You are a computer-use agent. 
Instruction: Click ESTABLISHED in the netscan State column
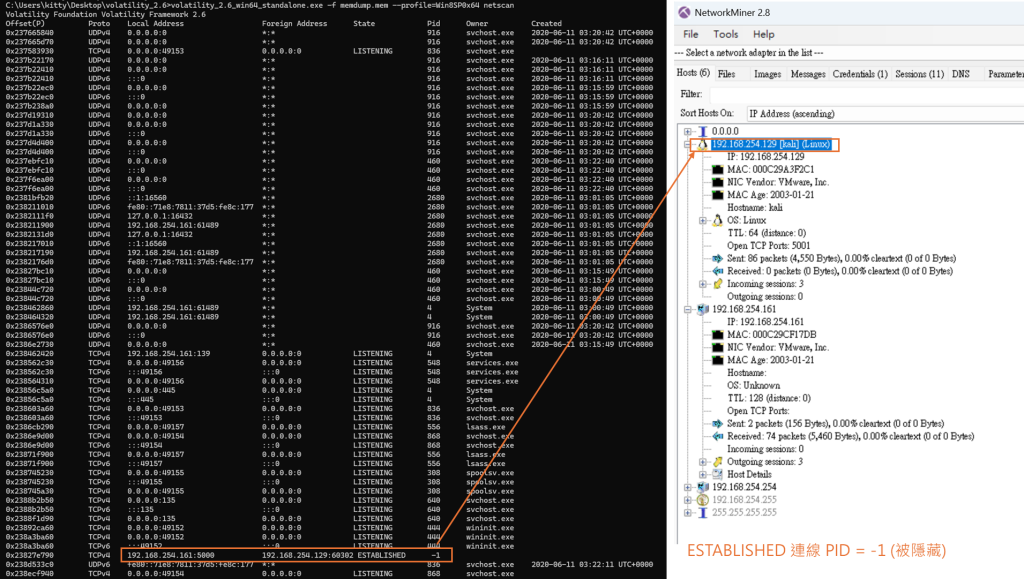point(379,556)
